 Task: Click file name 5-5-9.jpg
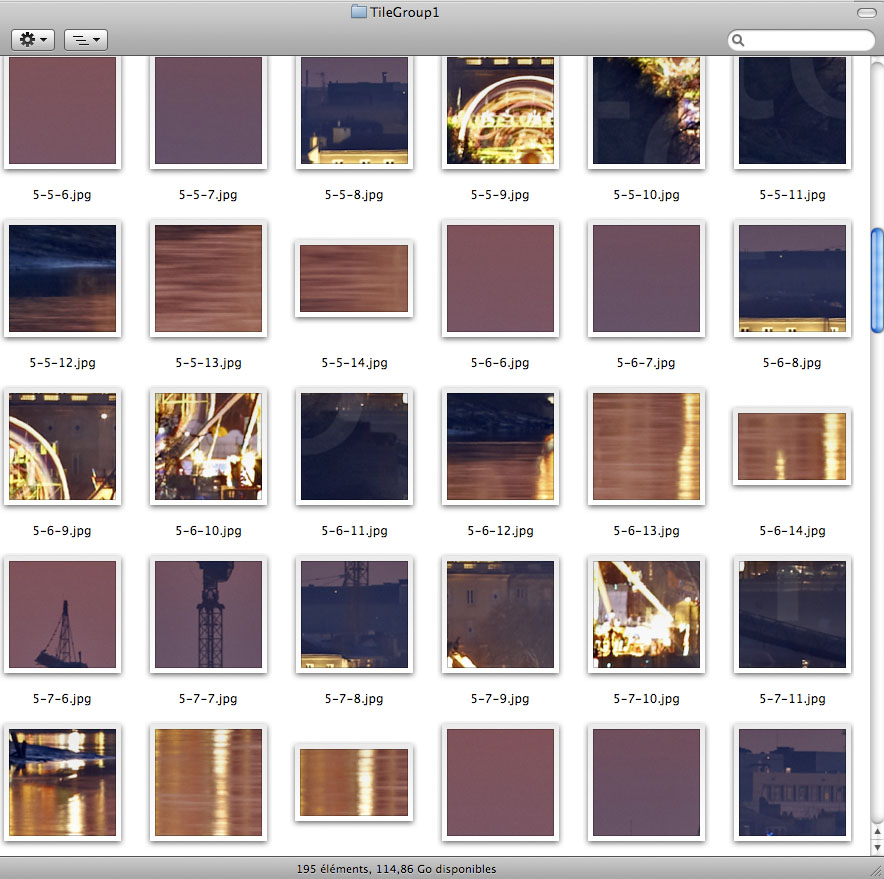tap(500, 195)
